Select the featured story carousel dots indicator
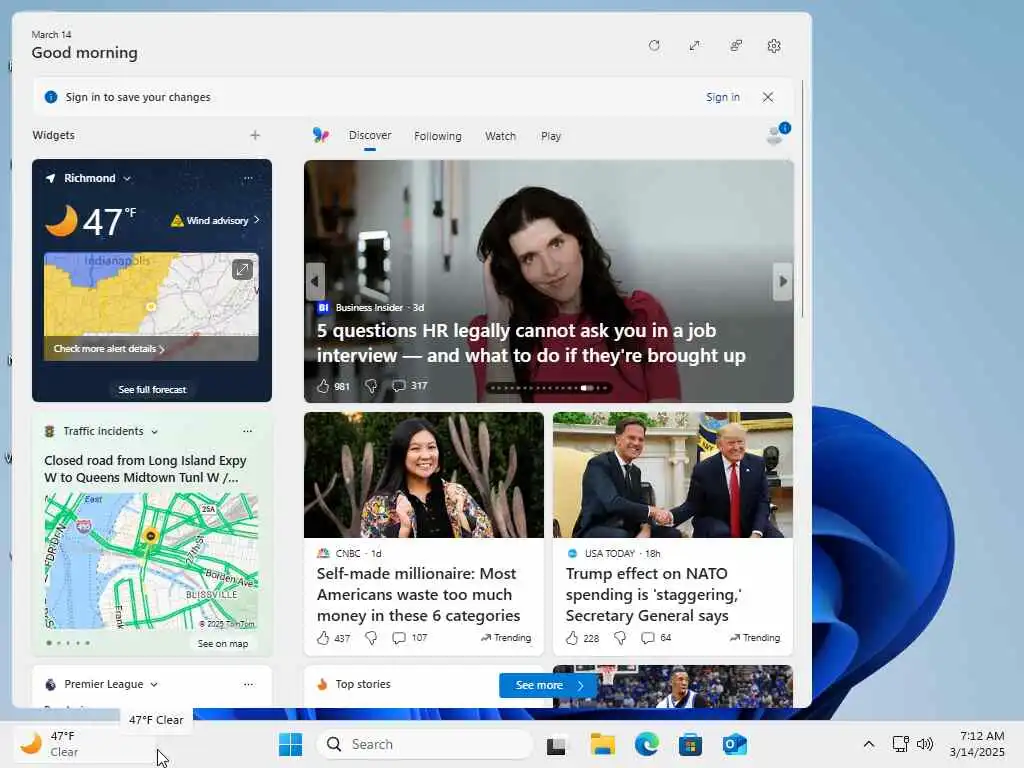 coord(549,388)
